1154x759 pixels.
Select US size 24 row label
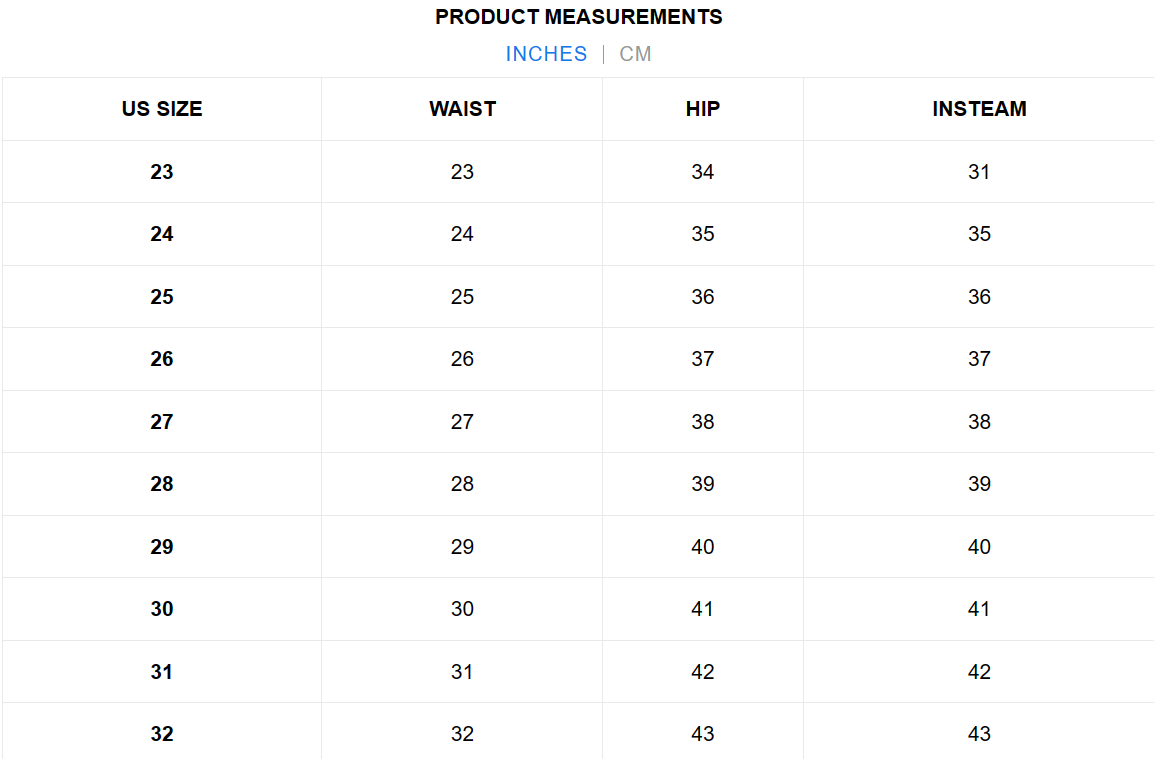pos(162,234)
